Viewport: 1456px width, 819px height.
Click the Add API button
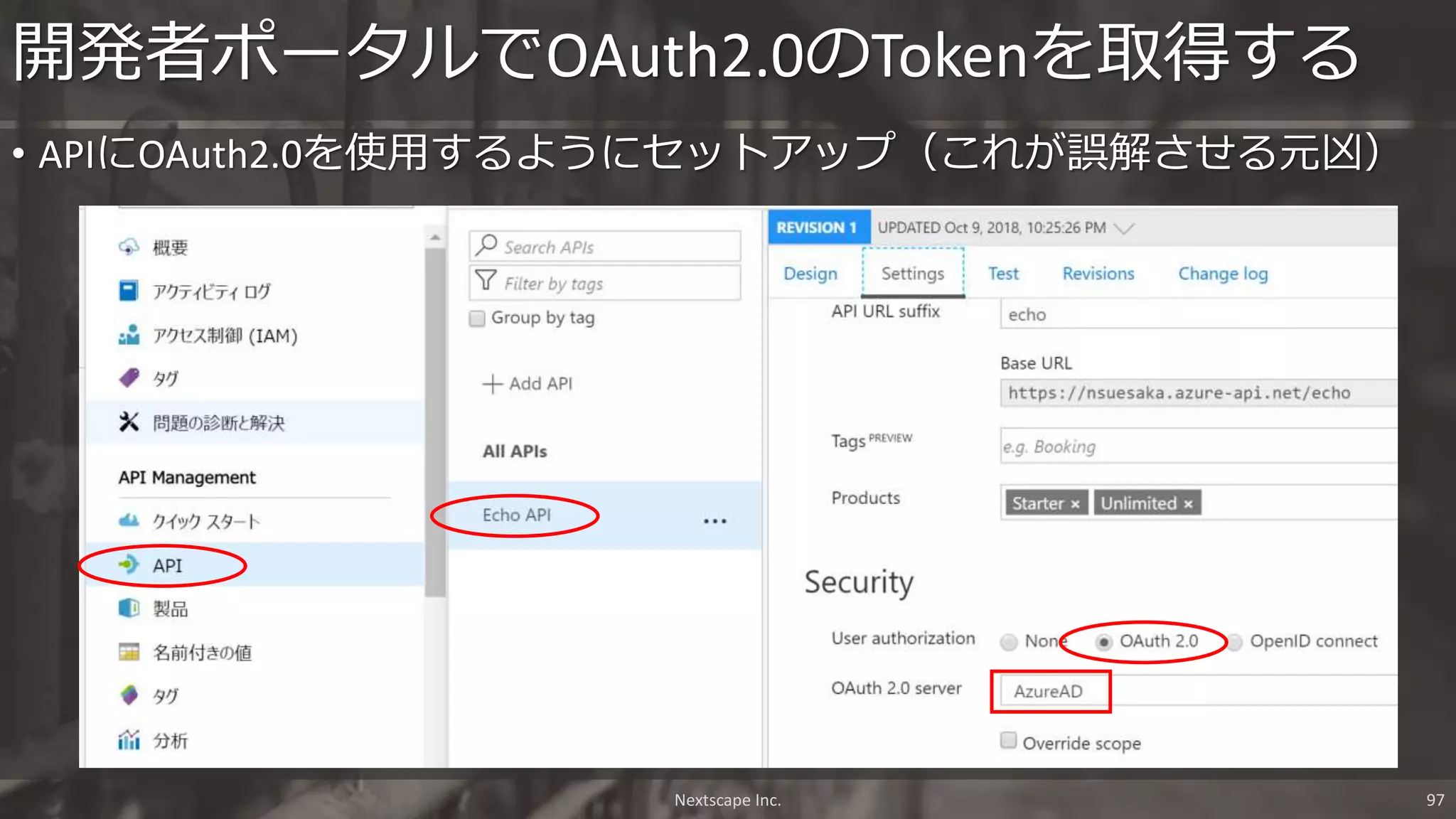click(x=528, y=384)
